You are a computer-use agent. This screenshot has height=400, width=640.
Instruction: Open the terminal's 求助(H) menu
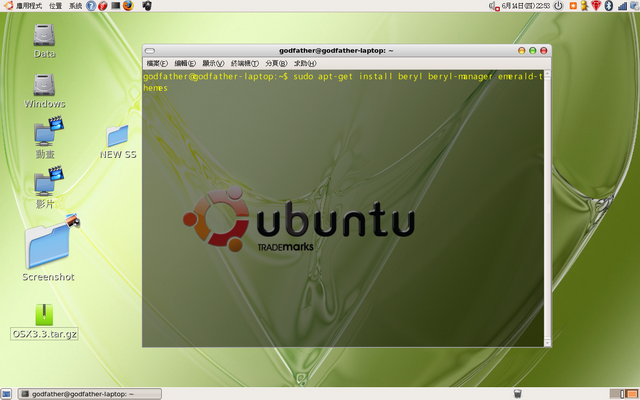(x=305, y=63)
